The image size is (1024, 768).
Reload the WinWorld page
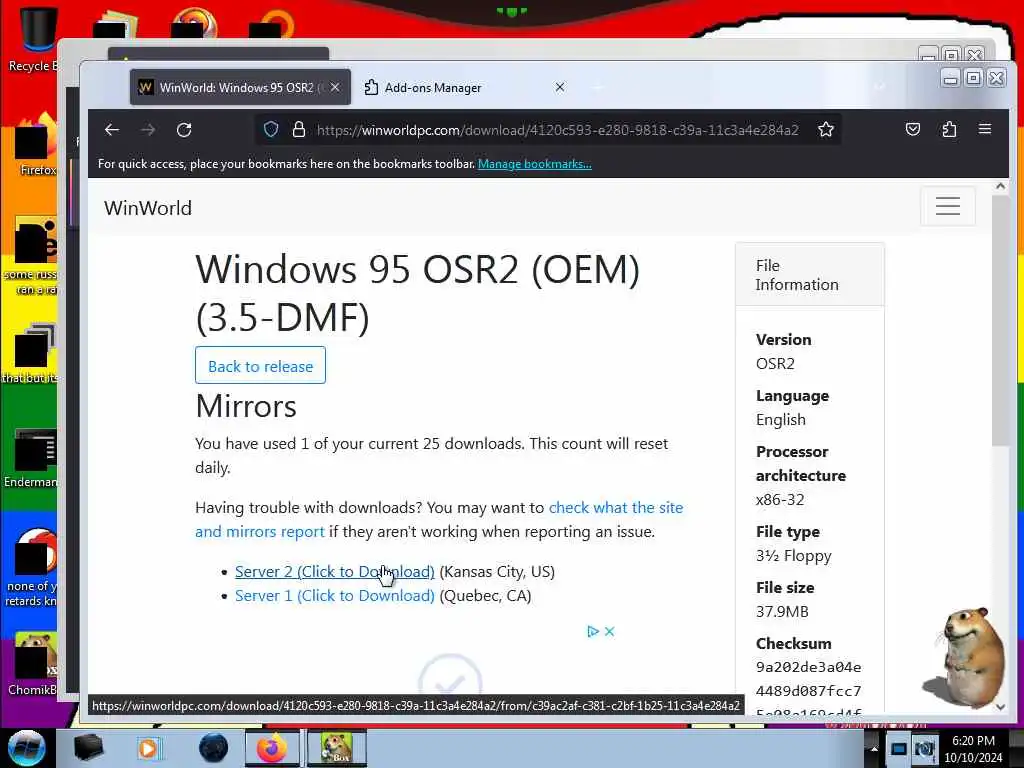click(x=184, y=130)
